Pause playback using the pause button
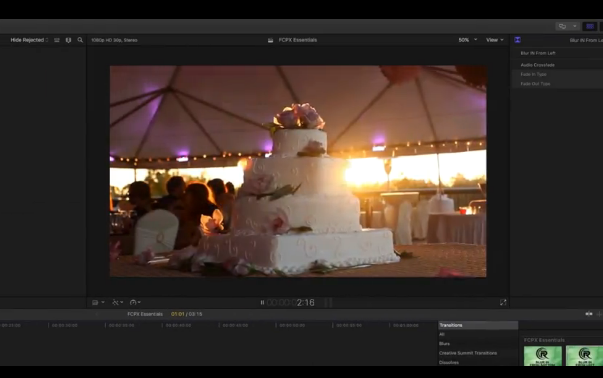Screen dimensions: 603x378 point(262,303)
